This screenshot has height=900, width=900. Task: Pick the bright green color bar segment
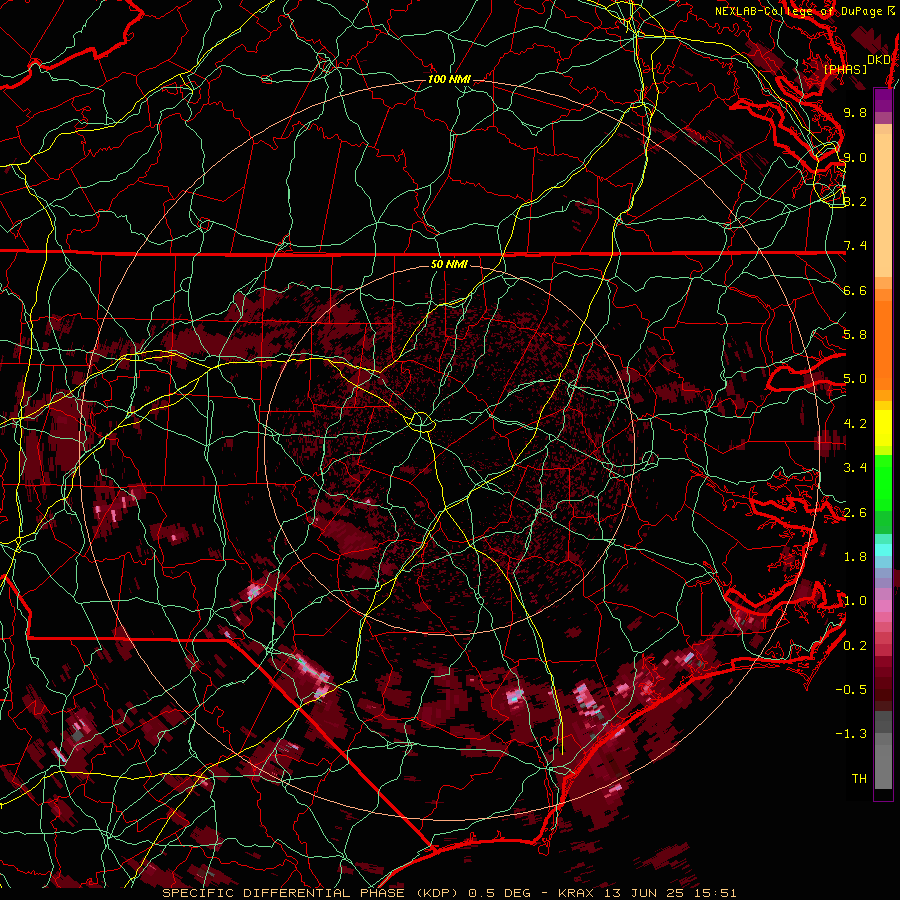tap(883, 482)
